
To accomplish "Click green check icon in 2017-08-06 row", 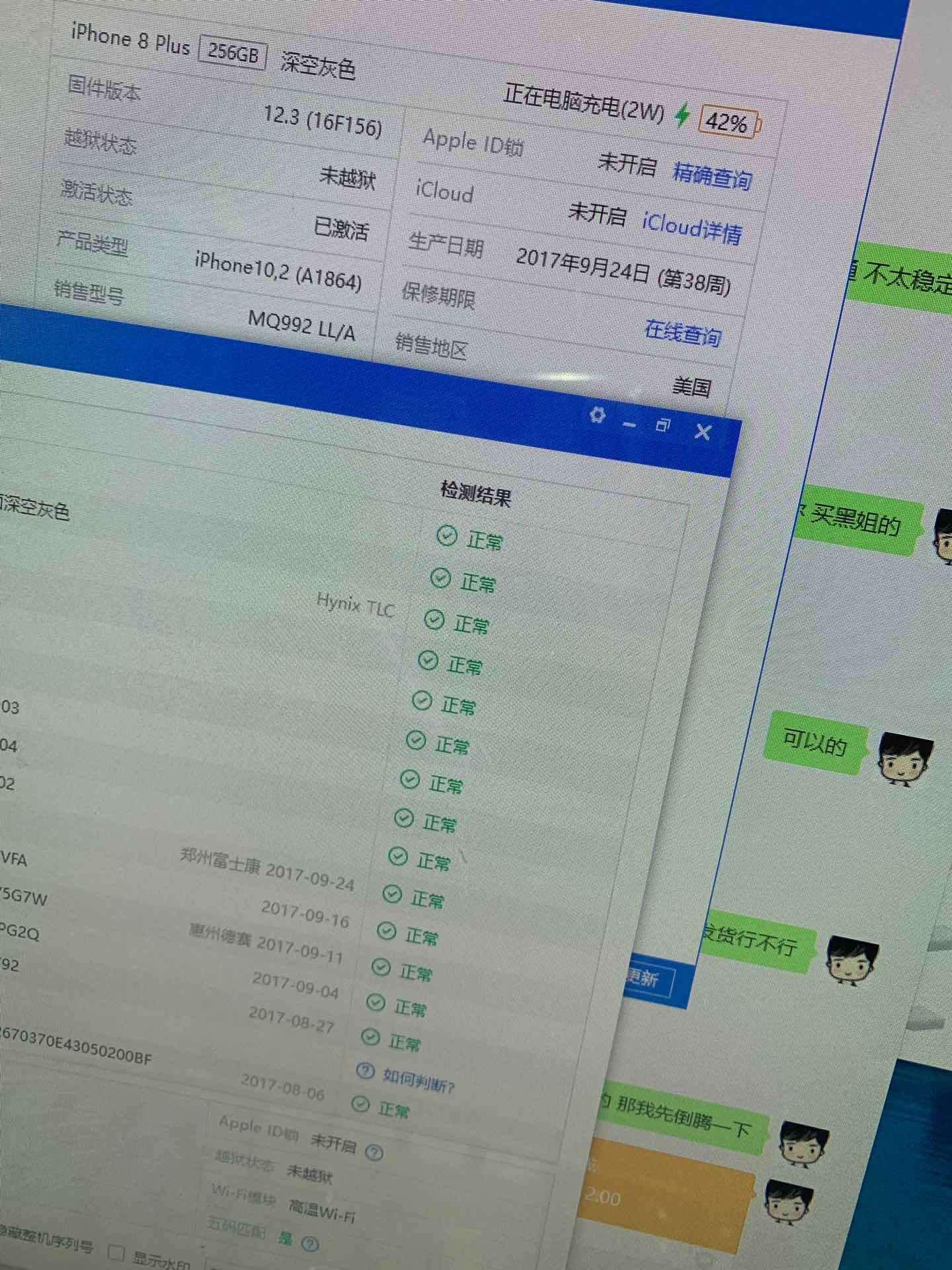I will (360, 1103).
